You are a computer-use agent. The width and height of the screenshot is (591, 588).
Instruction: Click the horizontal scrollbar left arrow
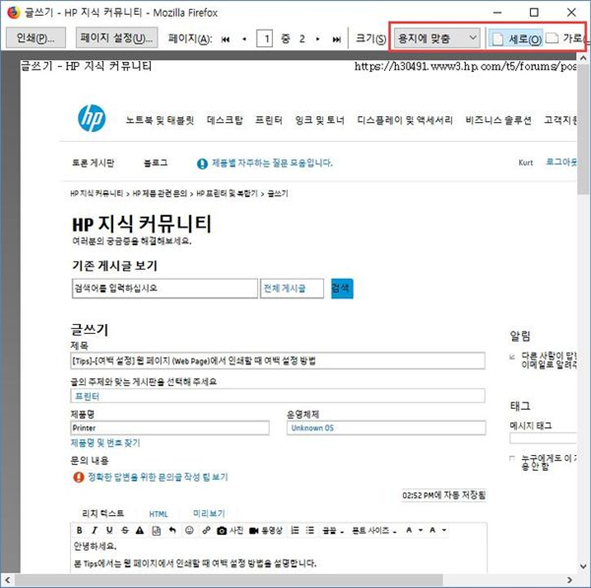tap(7, 580)
